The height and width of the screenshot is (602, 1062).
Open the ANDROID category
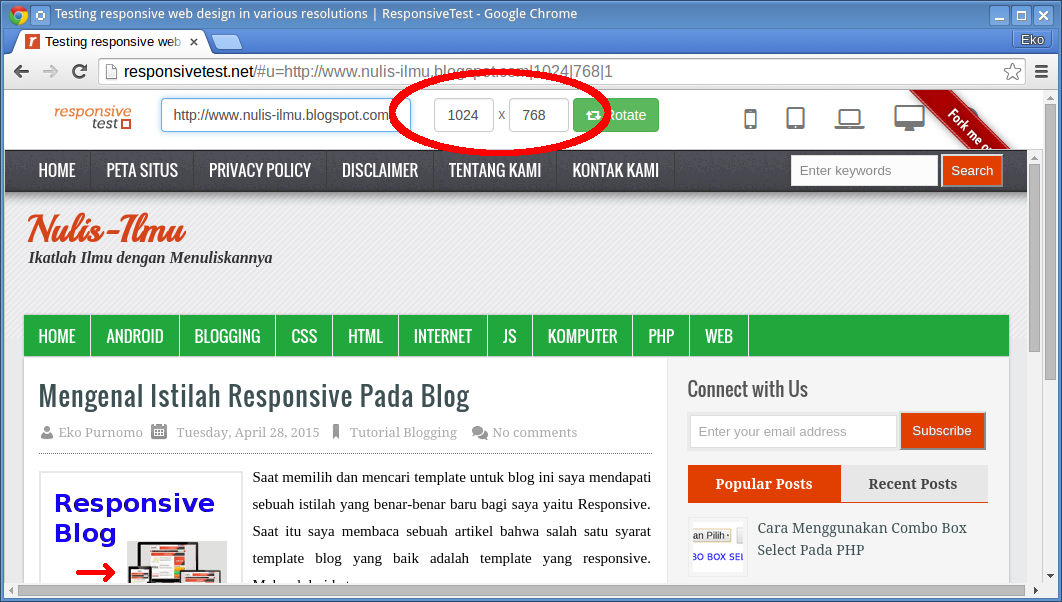(x=135, y=336)
